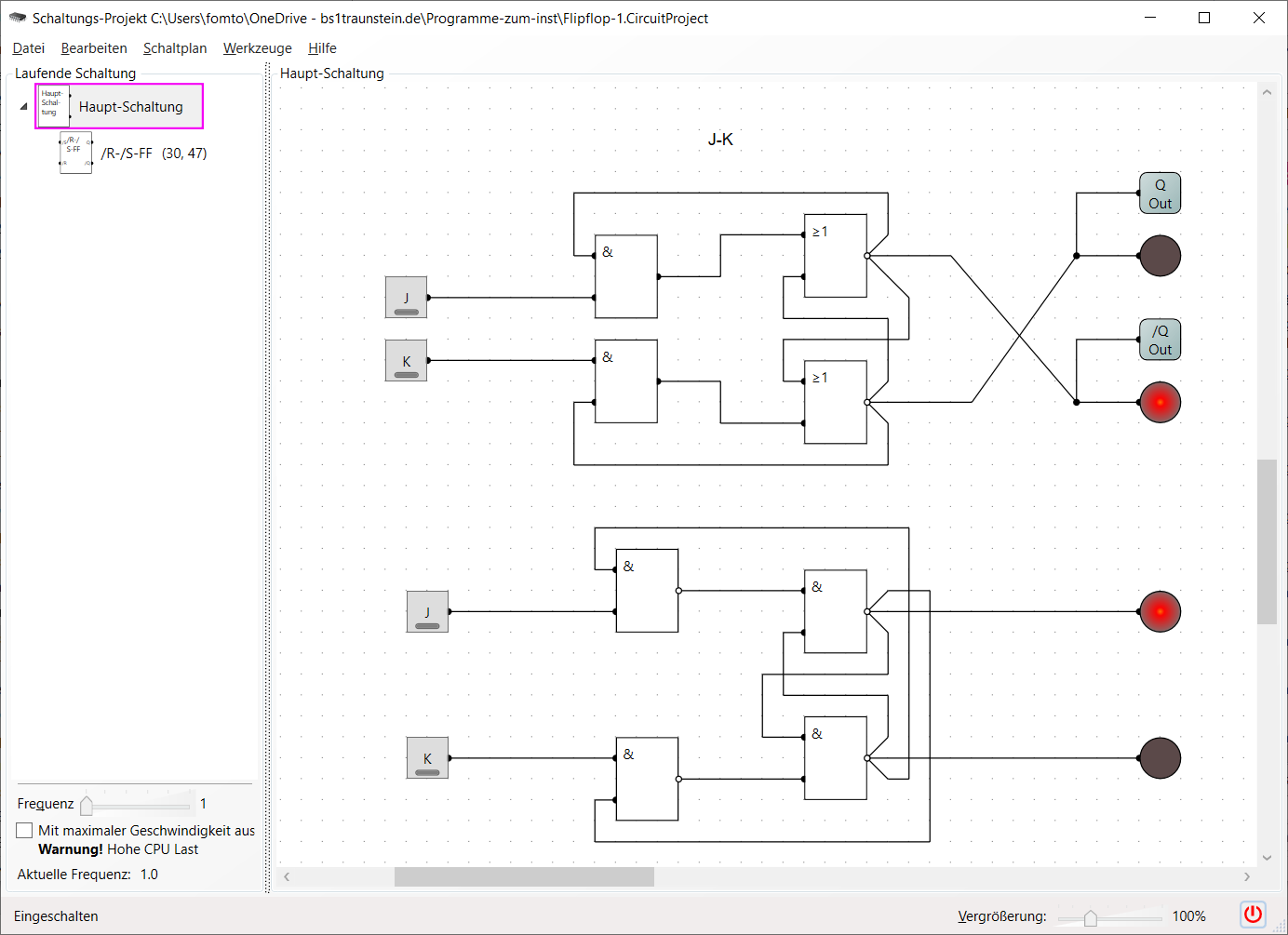The width and height of the screenshot is (1288, 935).
Task: Select the upper AND gate fed by K
Action: [x=626, y=381]
